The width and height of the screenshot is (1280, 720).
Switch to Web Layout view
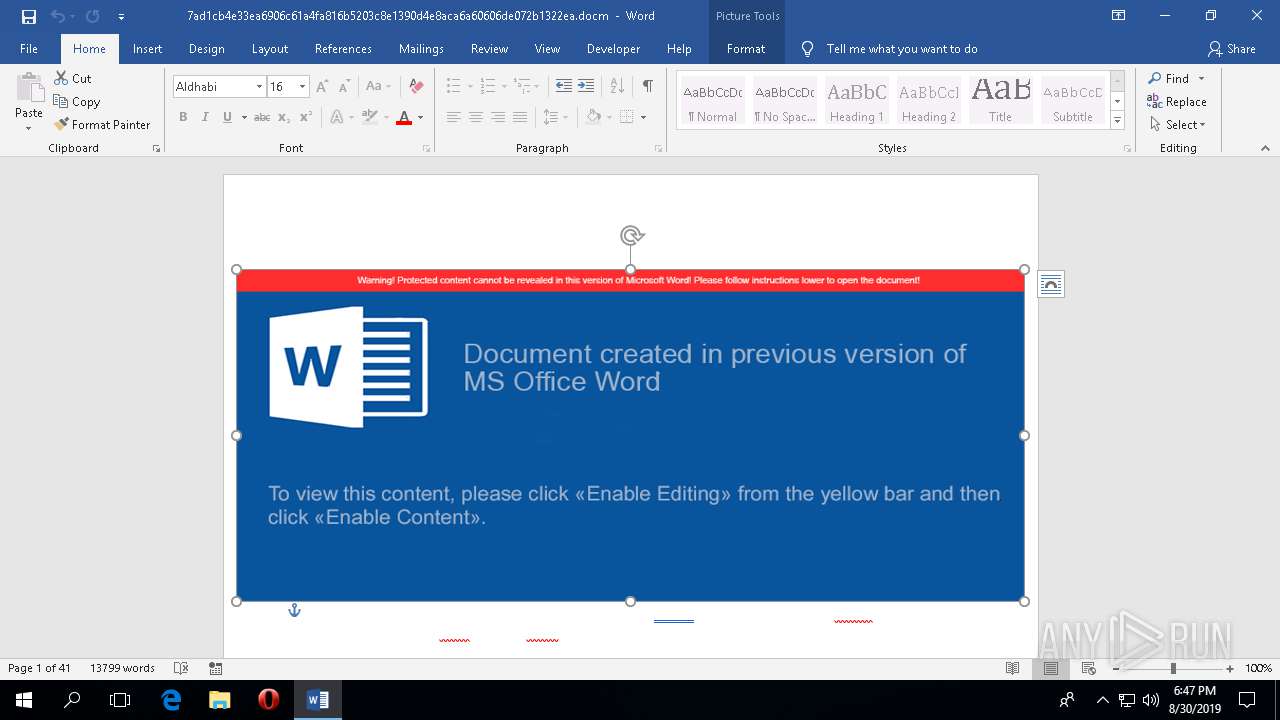click(1089, 668)
